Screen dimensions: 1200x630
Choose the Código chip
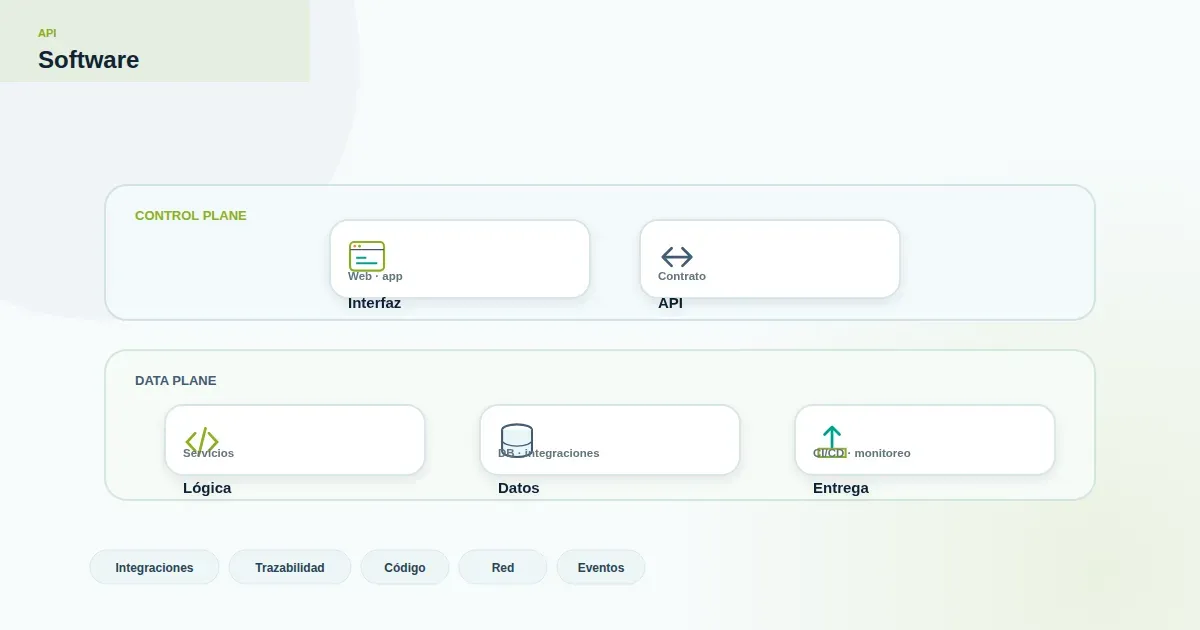pos(405,567)
